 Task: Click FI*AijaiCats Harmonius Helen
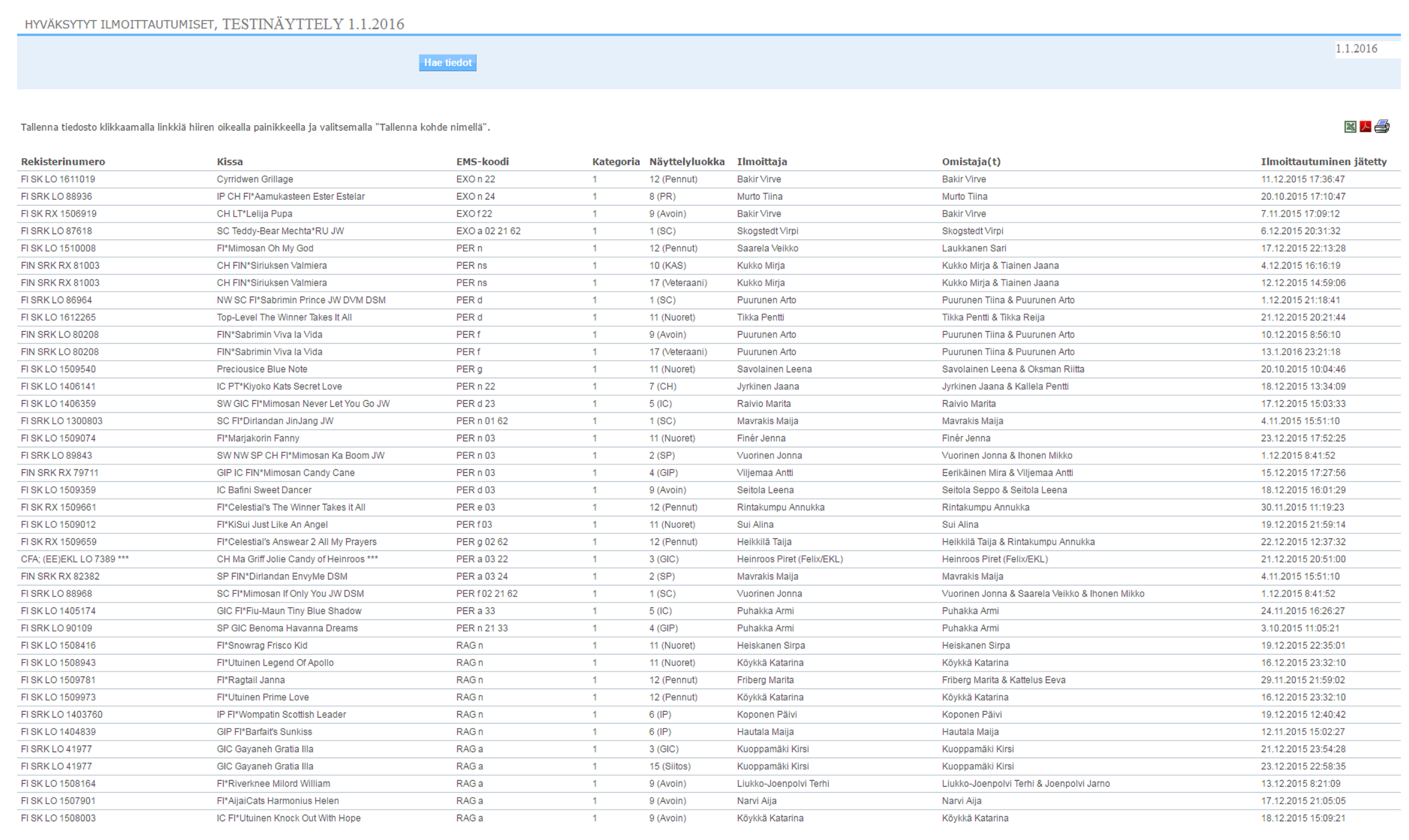278,801
